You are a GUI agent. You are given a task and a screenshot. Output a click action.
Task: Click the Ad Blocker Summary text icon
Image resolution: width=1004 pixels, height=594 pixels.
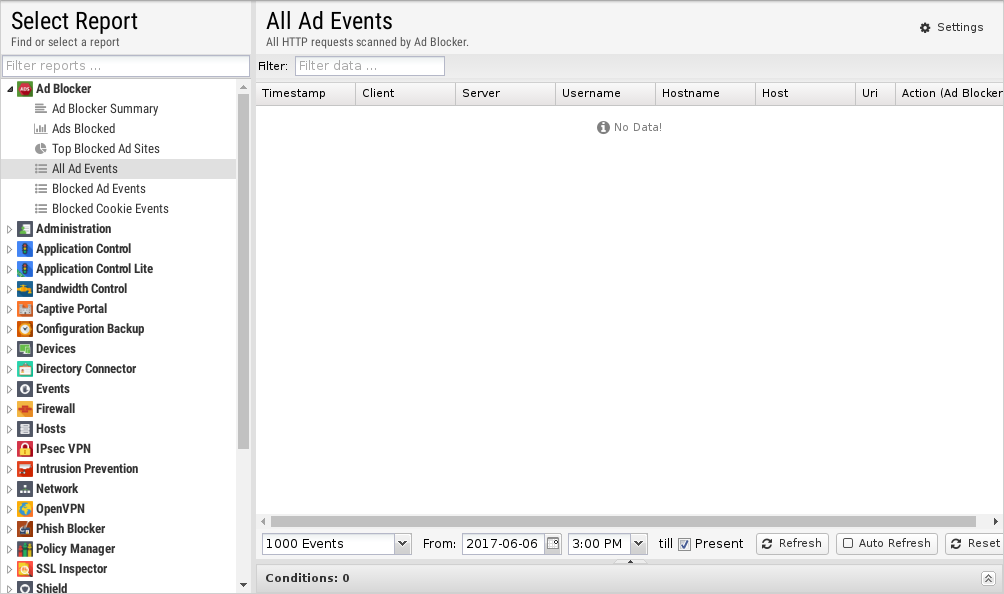(x=40, y=109)
